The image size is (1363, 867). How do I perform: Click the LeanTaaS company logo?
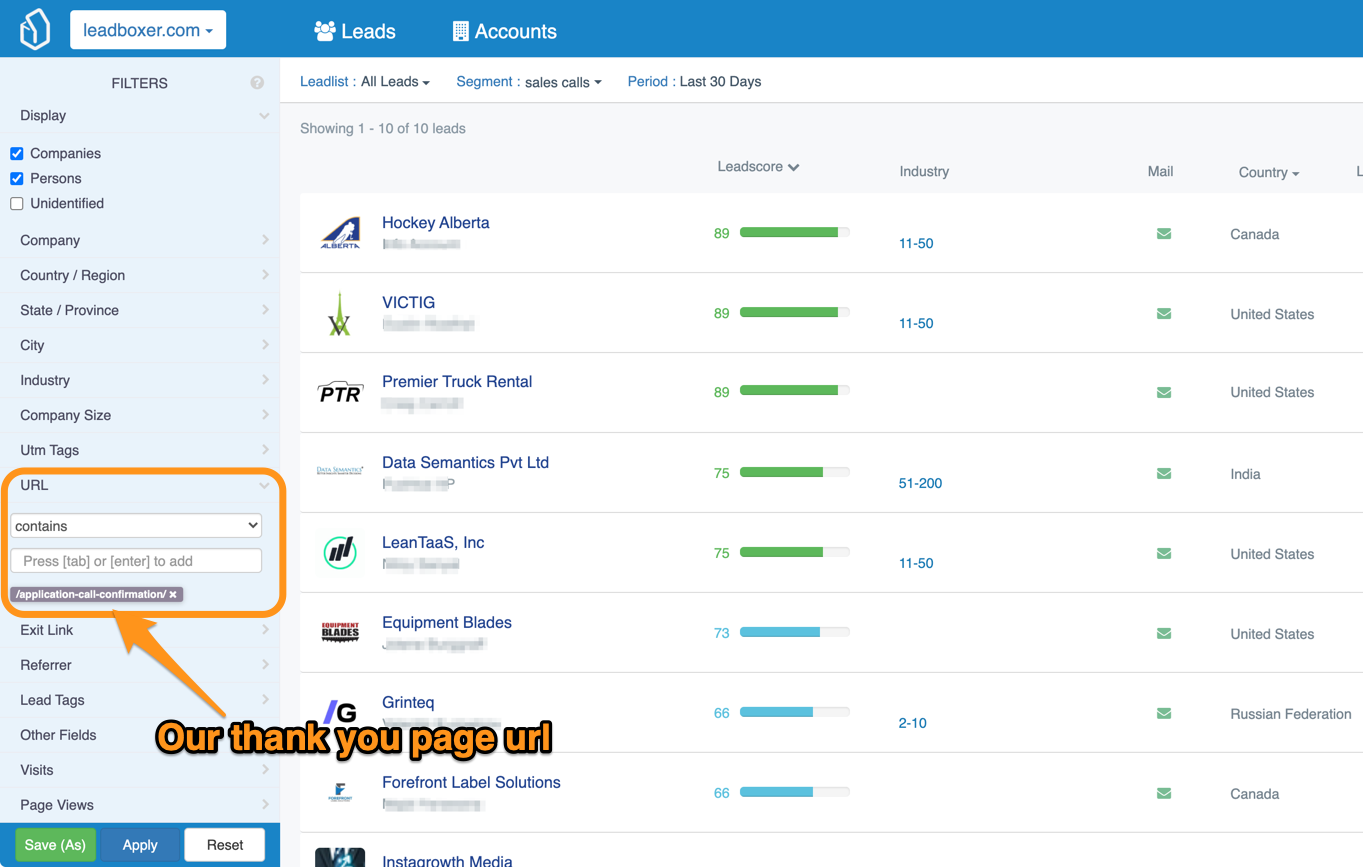point(340,552)
